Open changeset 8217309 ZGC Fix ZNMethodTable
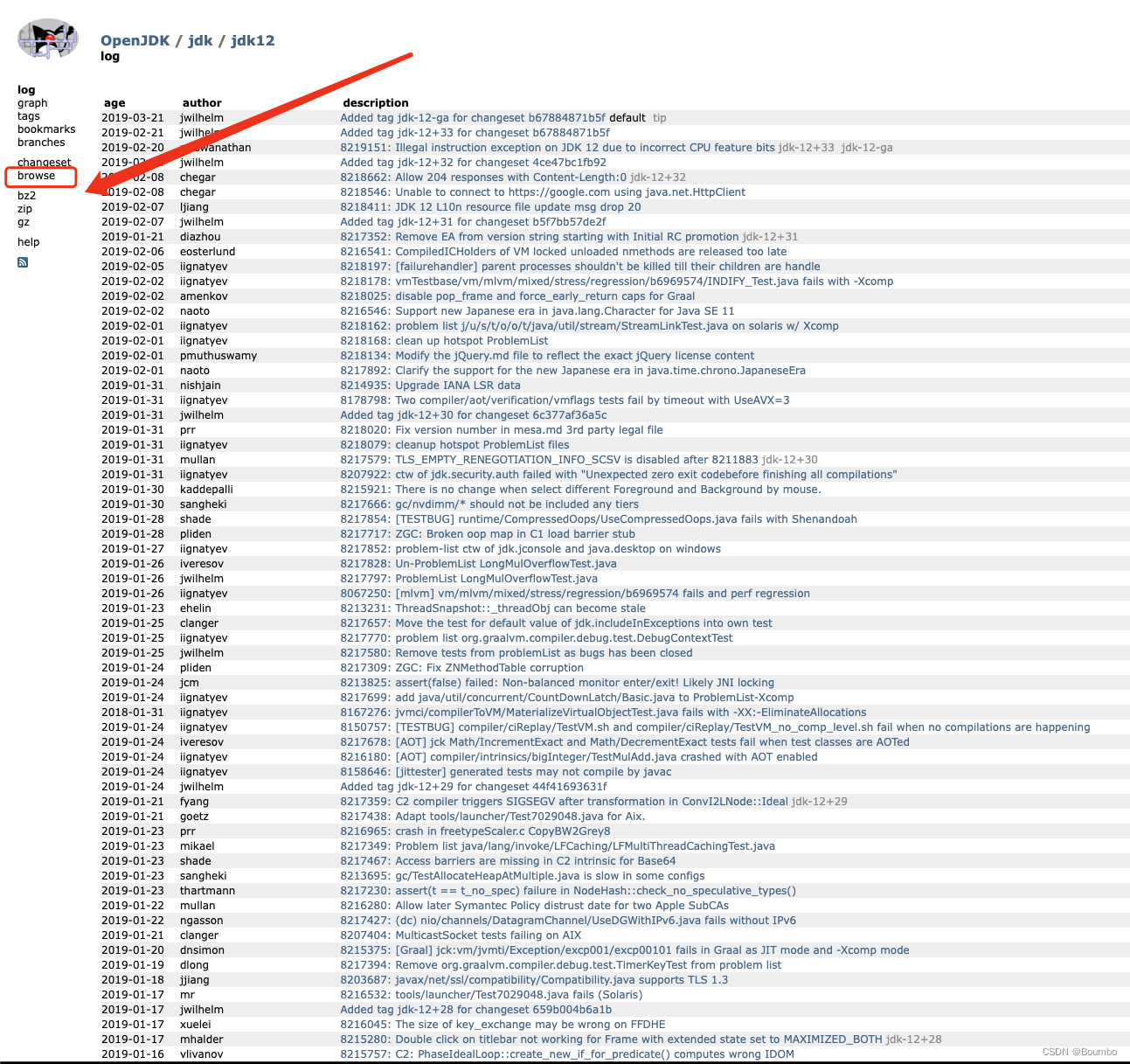The image size is (1130, 1064). 461,668
